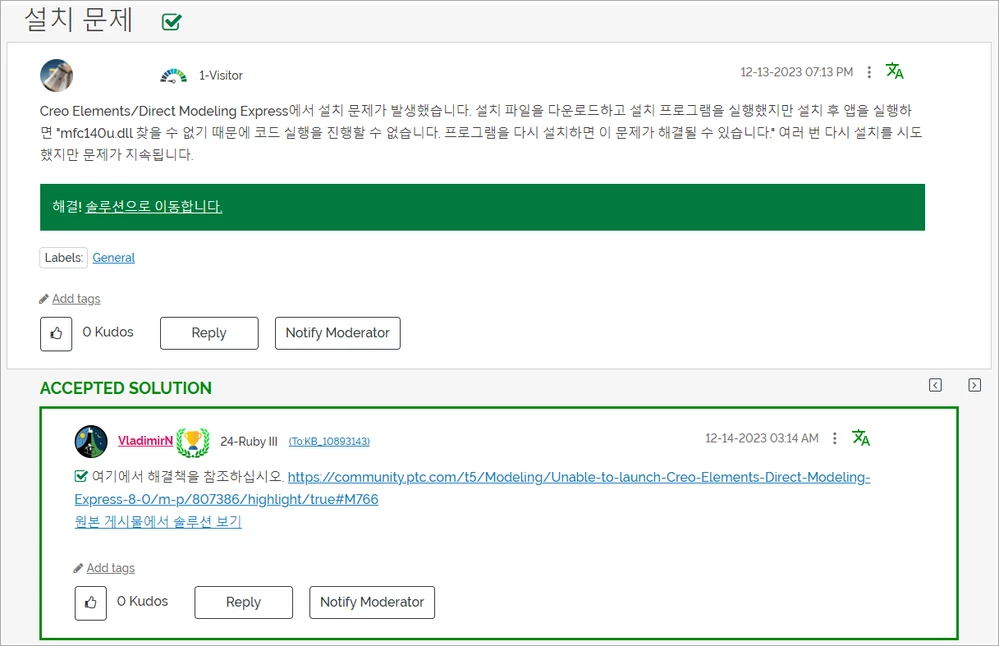Translate the original post with the translate icon
Screen dimensions: 999x646
[895, 71]
